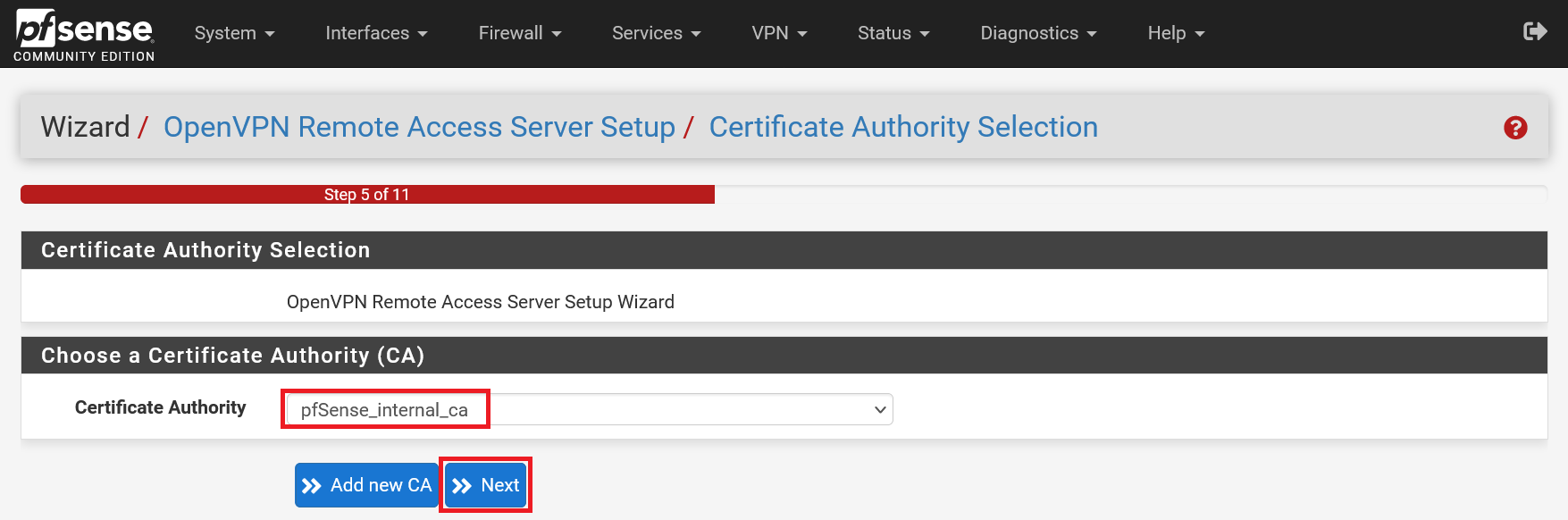The image size is (1568, 520).
Task: Open the VPN menu
Action: tap(779, 33)
